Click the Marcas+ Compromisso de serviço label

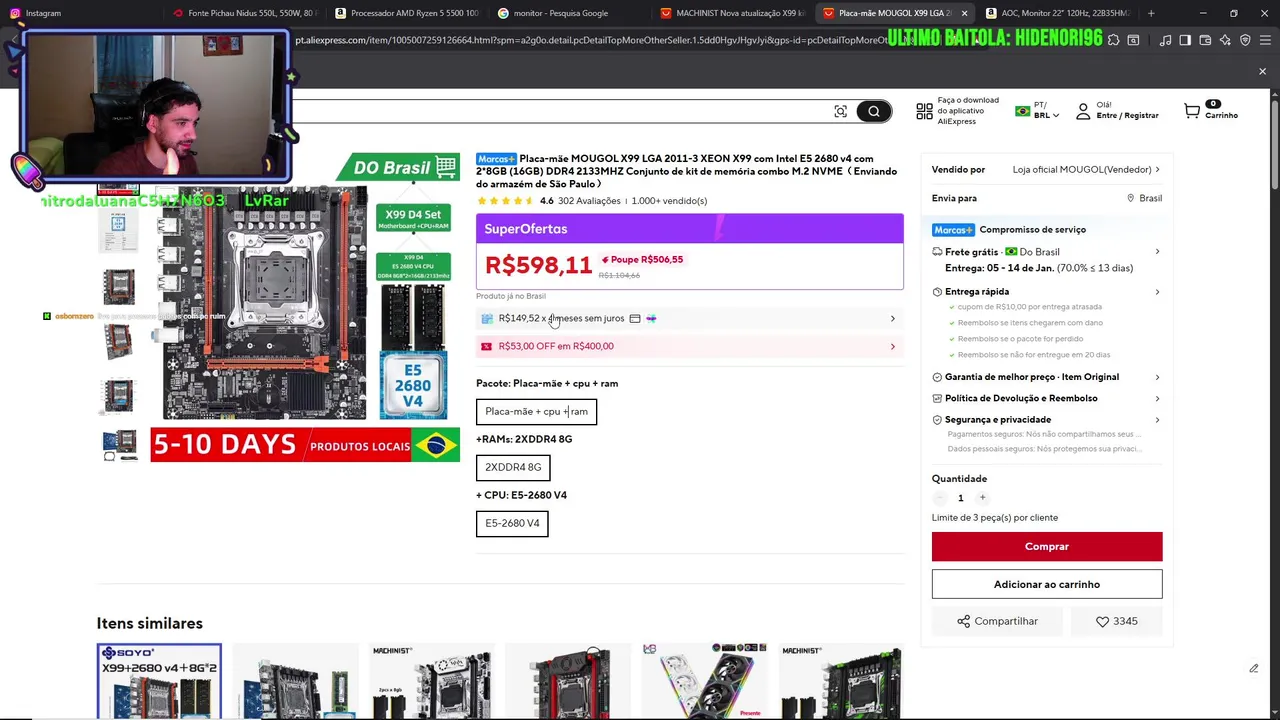coord(1009,230)
